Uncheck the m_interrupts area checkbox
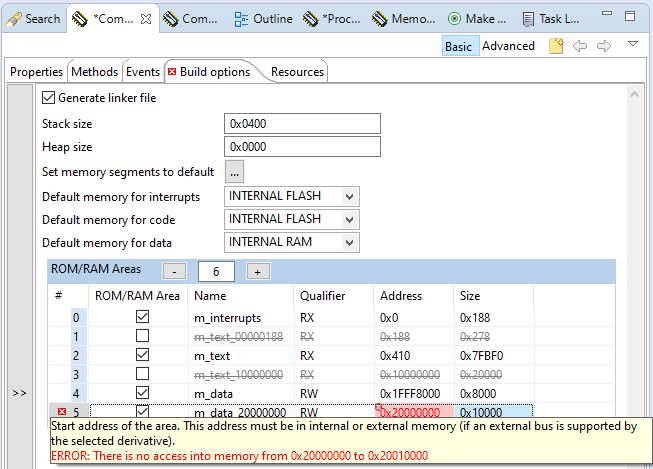The image size is (653, 469). [142, 317]
